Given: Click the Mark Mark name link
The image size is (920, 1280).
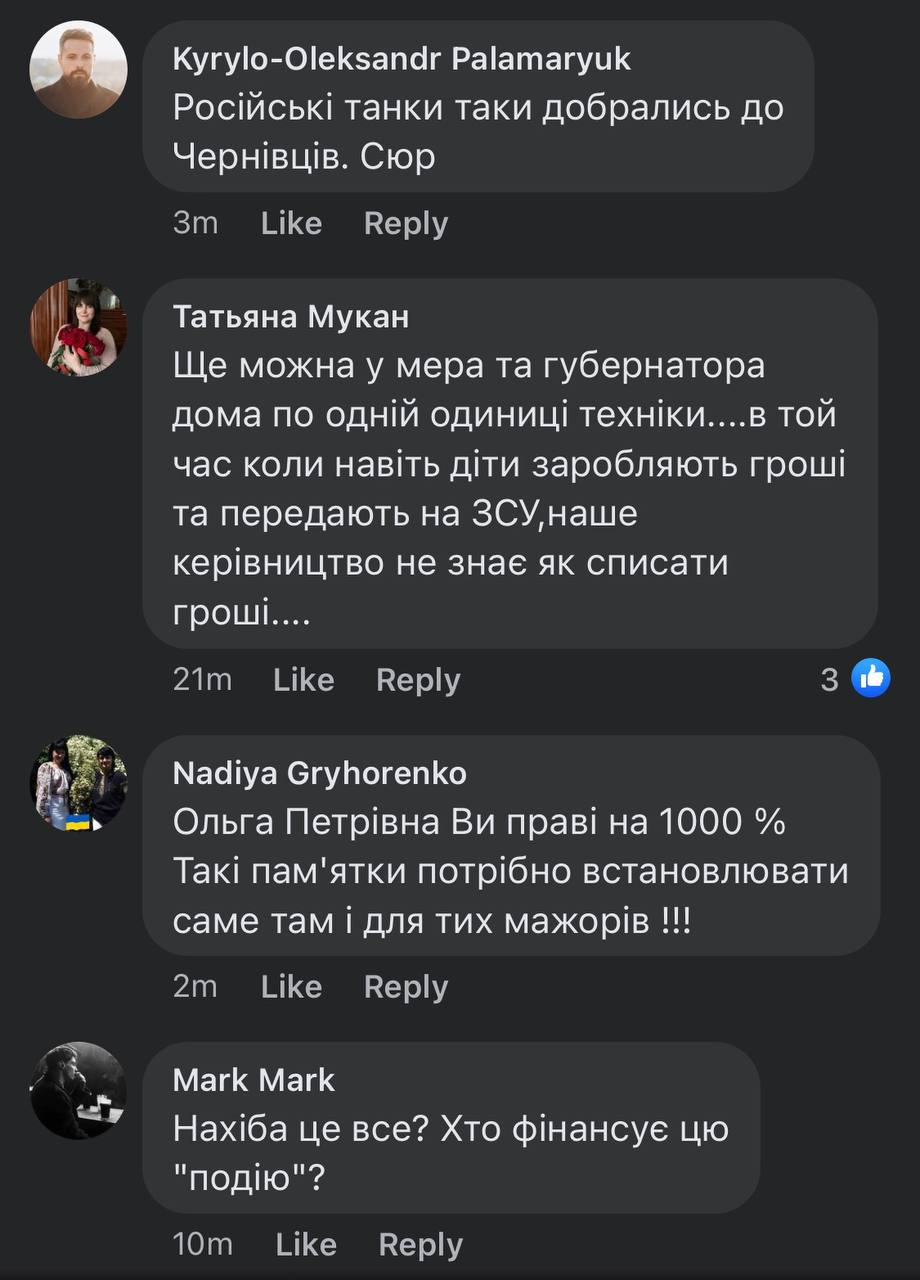Looking at the screenshot, I should tap(254, 1080).
